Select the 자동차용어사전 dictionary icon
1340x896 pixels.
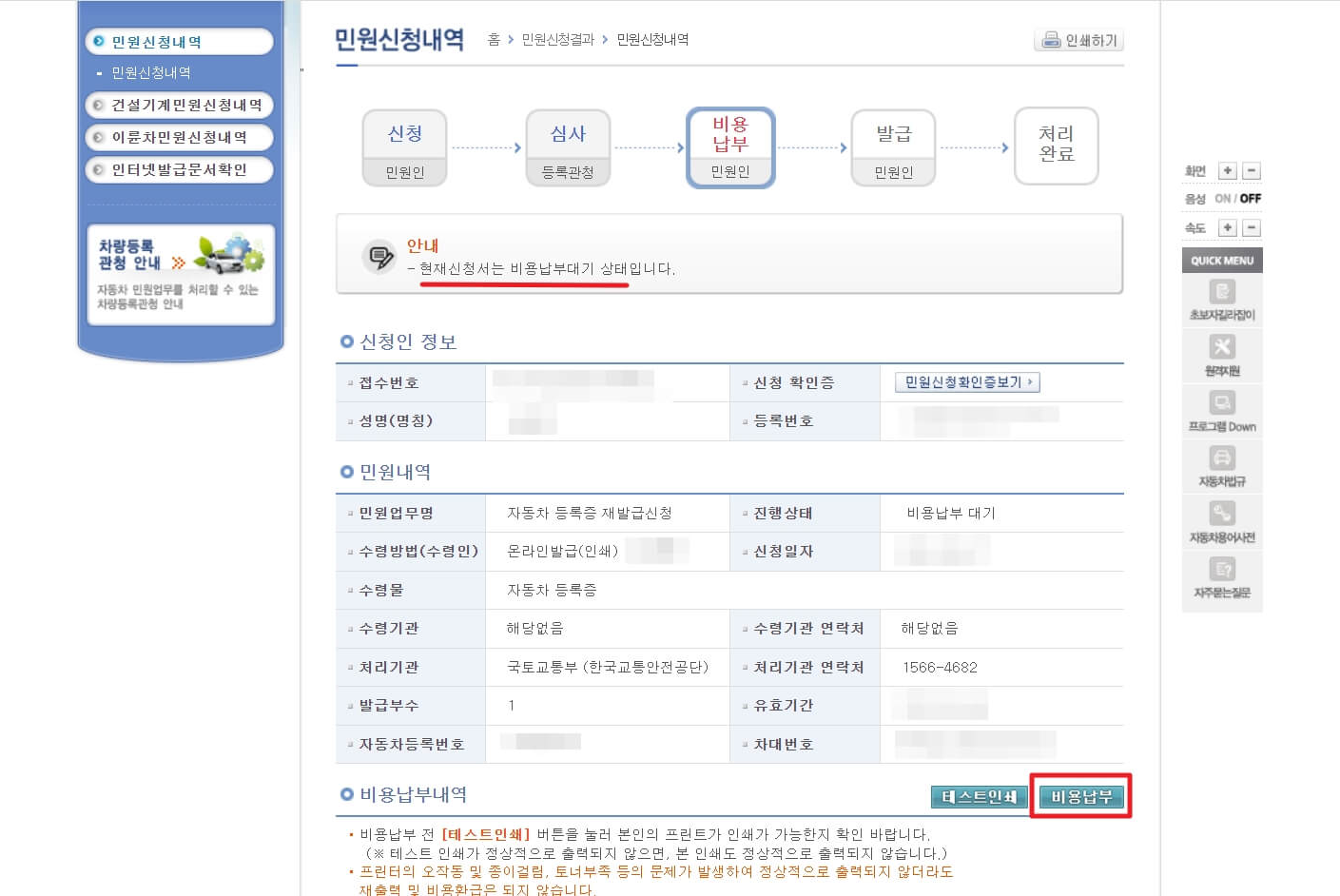coord(1221,523)
